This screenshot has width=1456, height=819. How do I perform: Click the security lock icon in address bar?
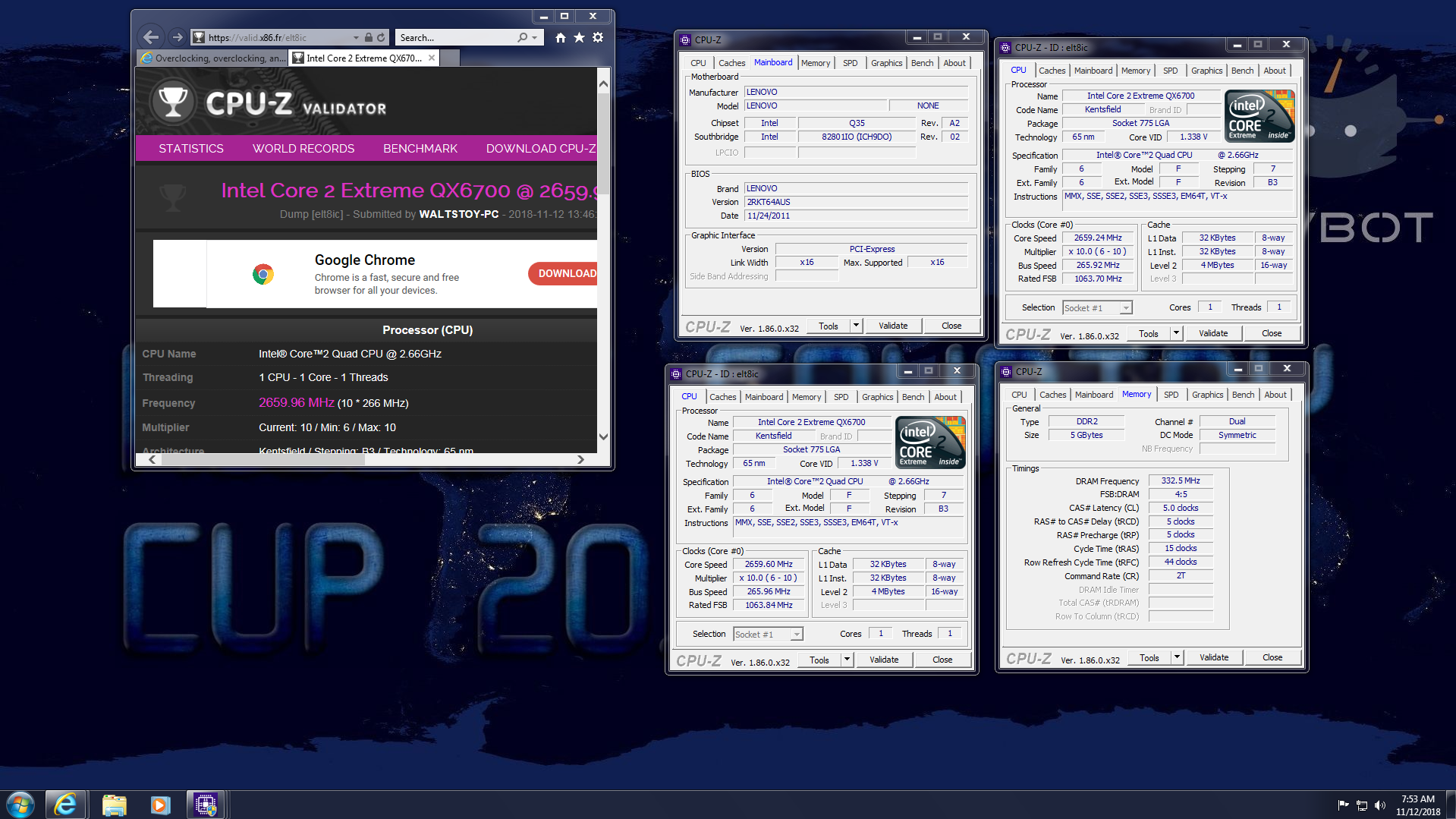368,37
